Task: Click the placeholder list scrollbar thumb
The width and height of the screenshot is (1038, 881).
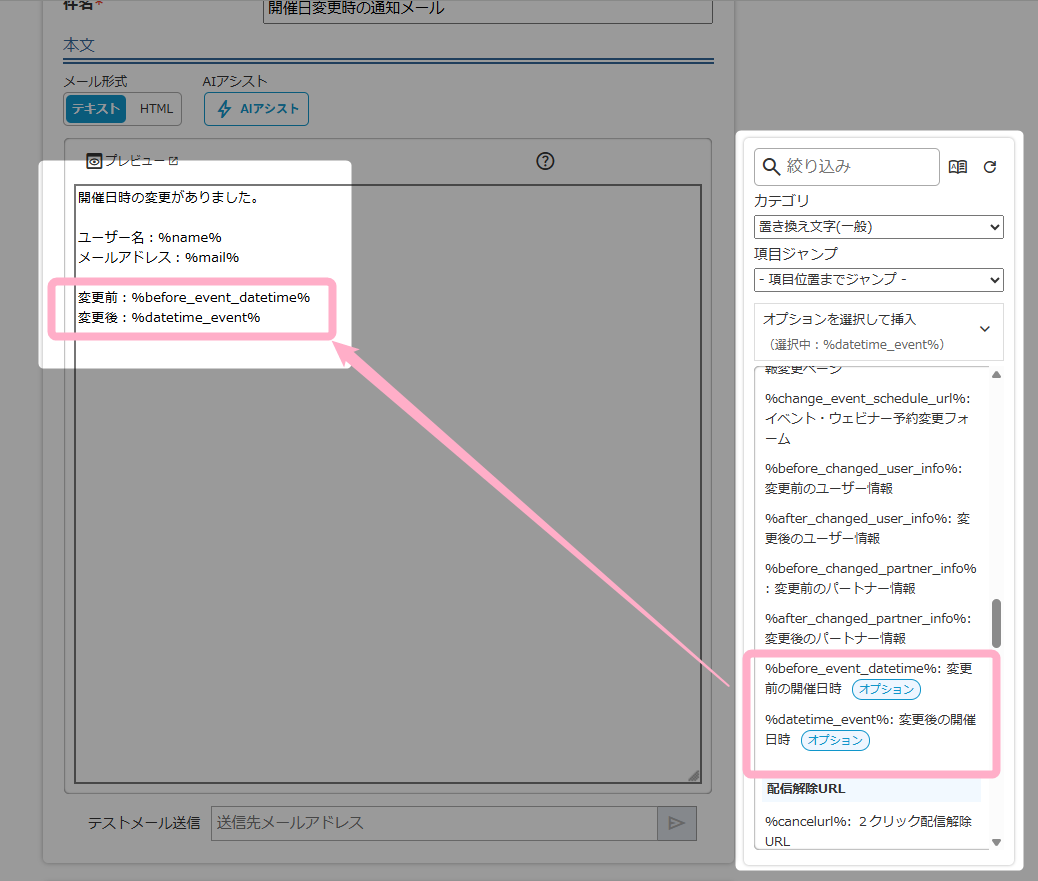Action: [x=996, y=623]
